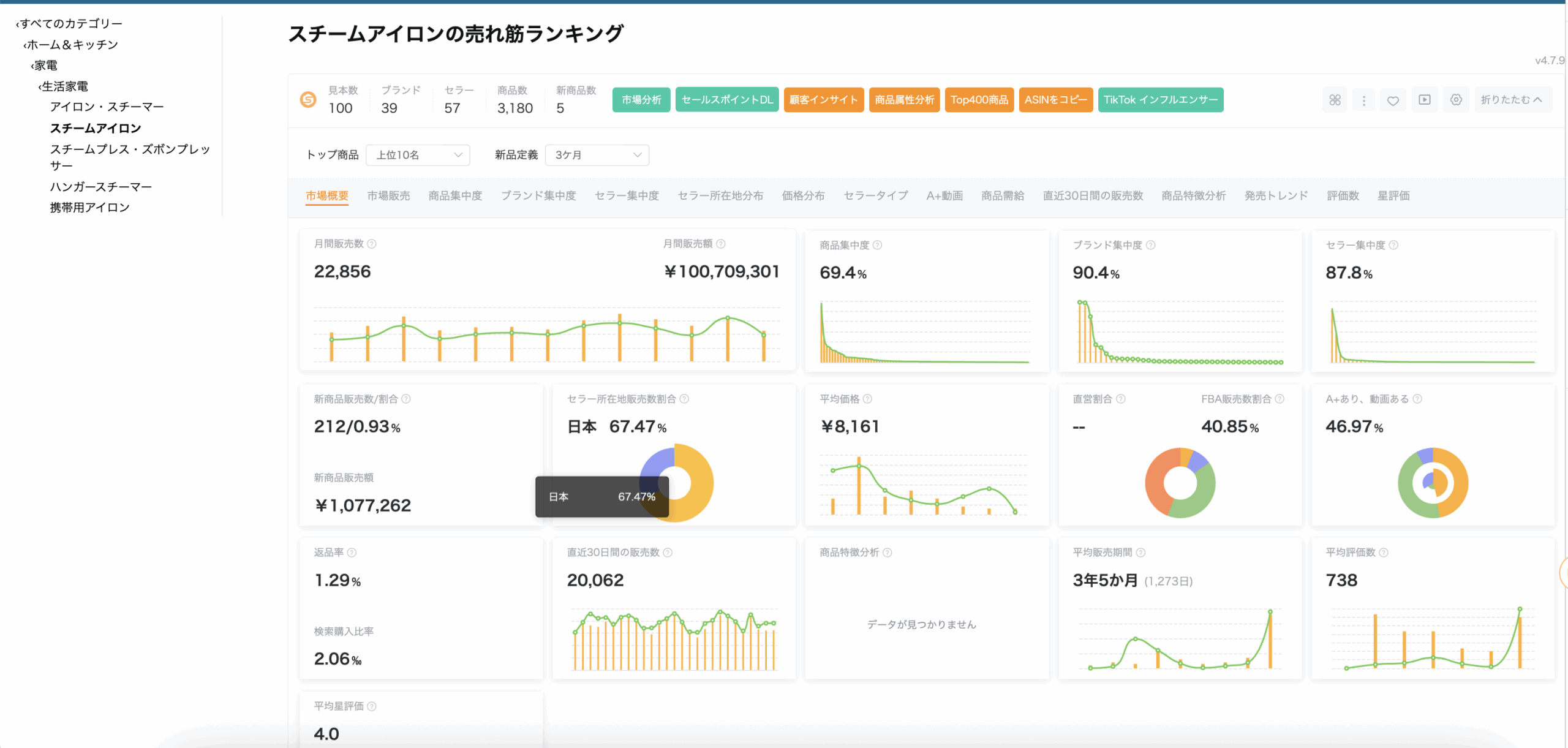Collapse panel with 折りたたむ button
1568x748 pixels.
click(1511, 100)
